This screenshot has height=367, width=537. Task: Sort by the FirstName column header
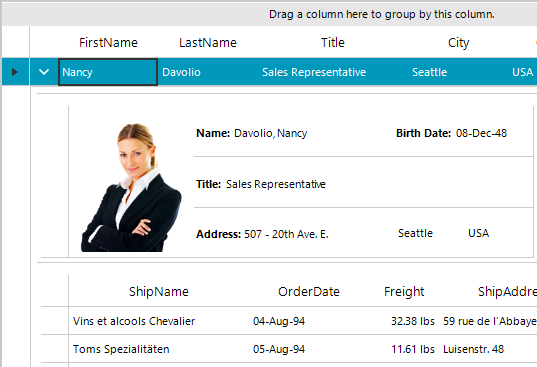pyautogui.click(x=108, y=42)
